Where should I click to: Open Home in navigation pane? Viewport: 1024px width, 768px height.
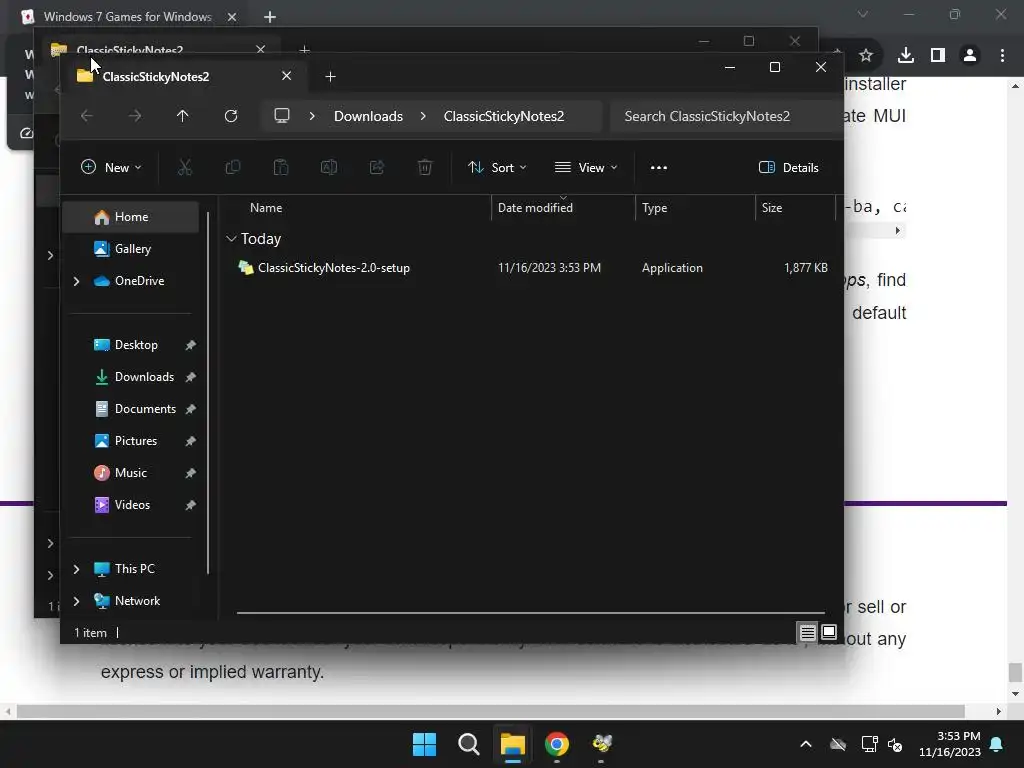(131, 217)
